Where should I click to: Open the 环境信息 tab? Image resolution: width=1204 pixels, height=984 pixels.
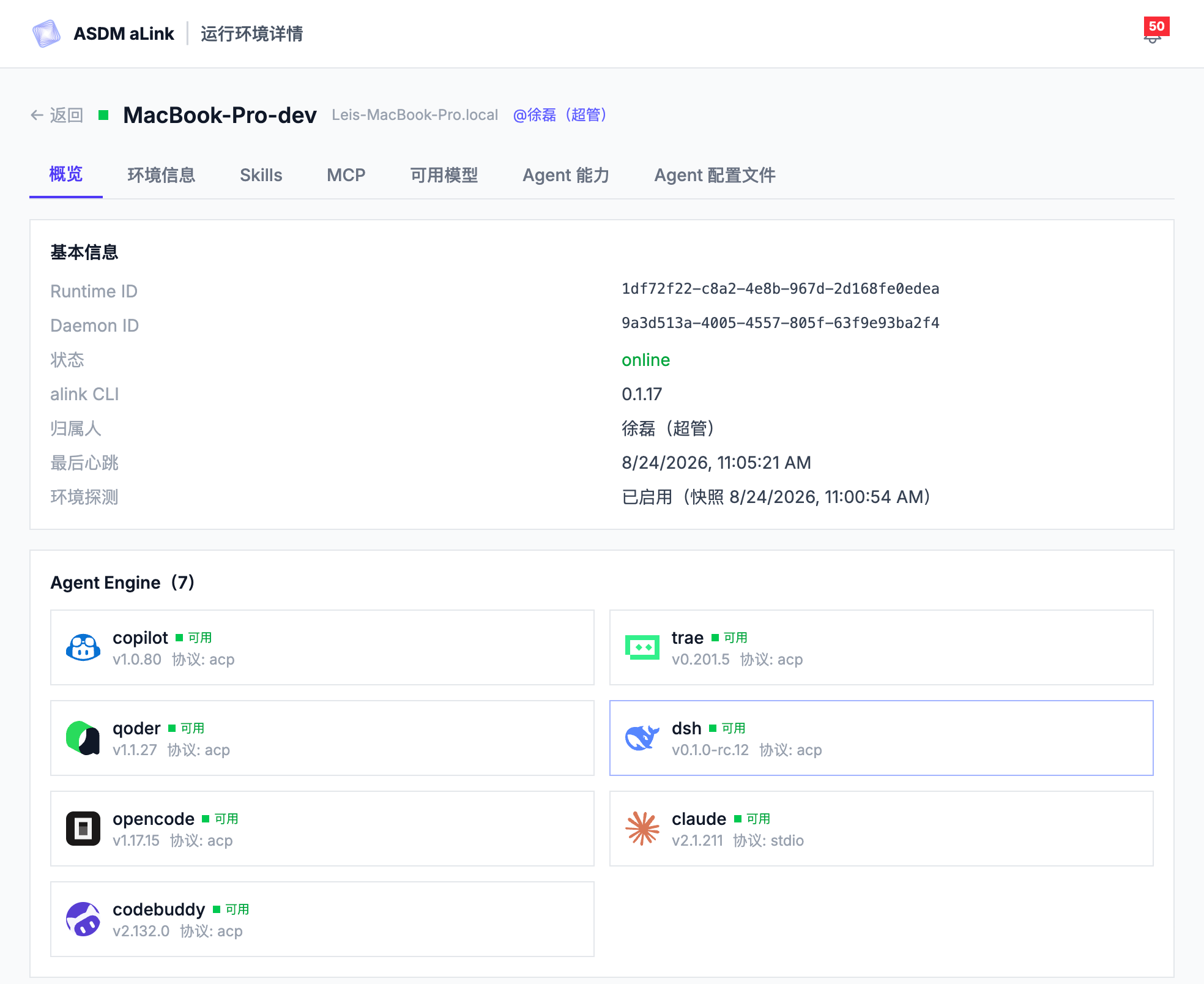(161, 175)
